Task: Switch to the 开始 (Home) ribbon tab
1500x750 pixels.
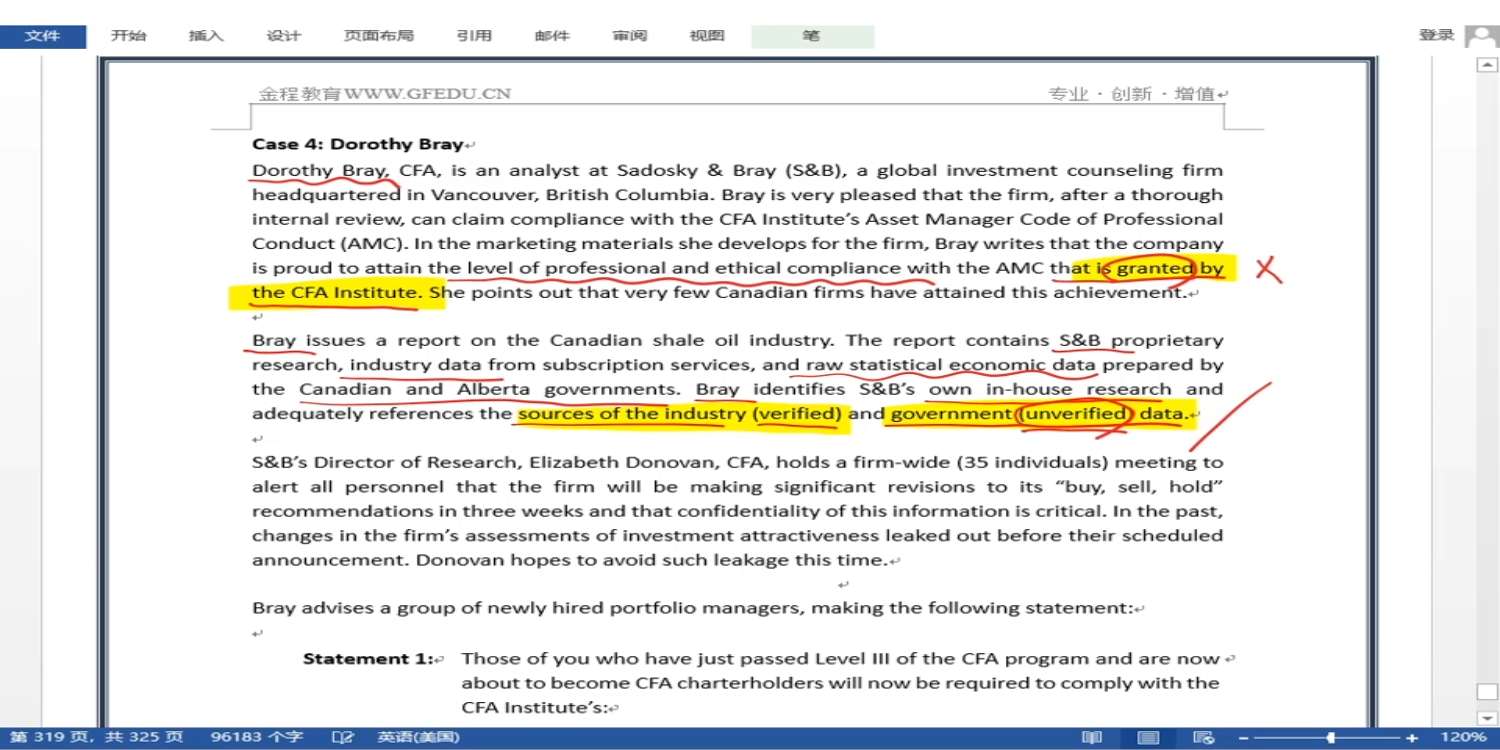Action: [x=128, y=36]
